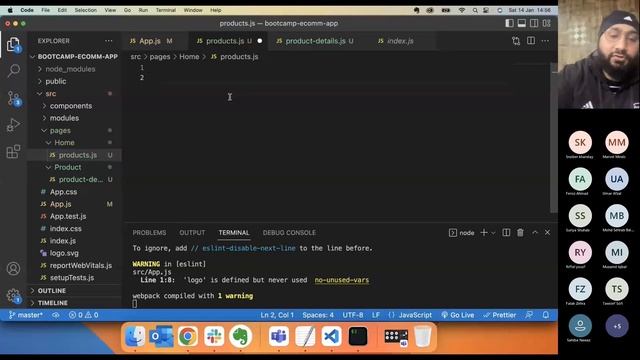Image resolution: width=640 pixels, height=360 pixels.
Task: Toggle bottom panel layout icon
Action: point(522,23)
